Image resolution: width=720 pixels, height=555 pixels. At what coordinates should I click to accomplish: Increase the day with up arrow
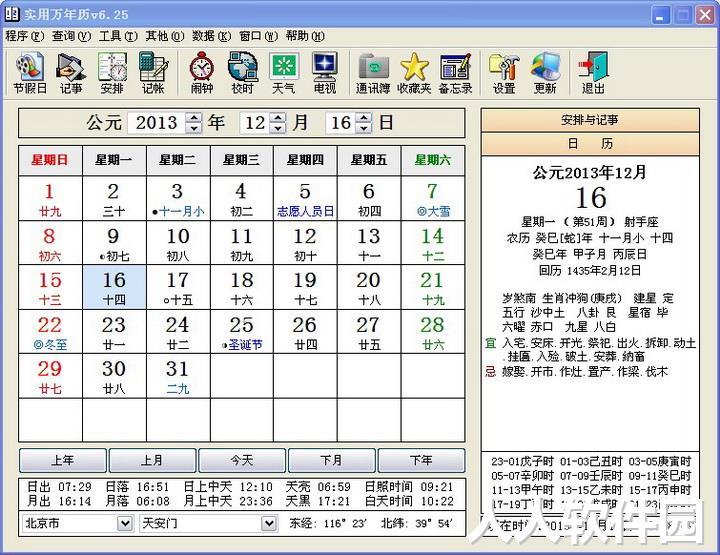364,118
